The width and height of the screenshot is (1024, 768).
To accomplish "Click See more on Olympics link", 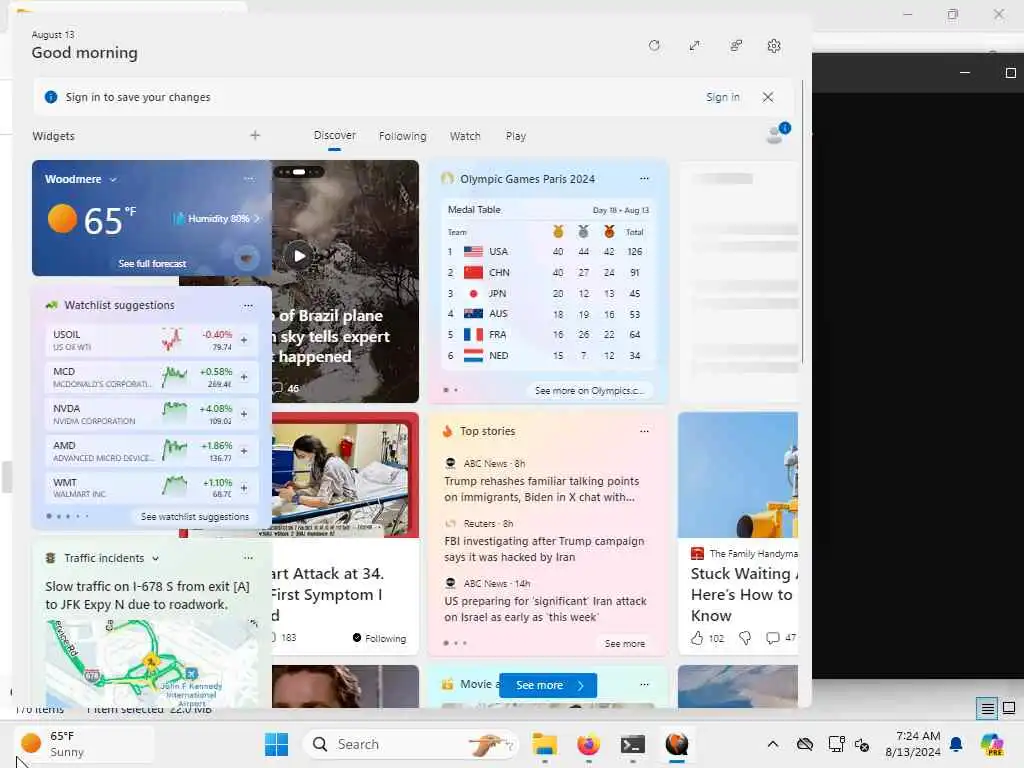I will click(589, 391).
